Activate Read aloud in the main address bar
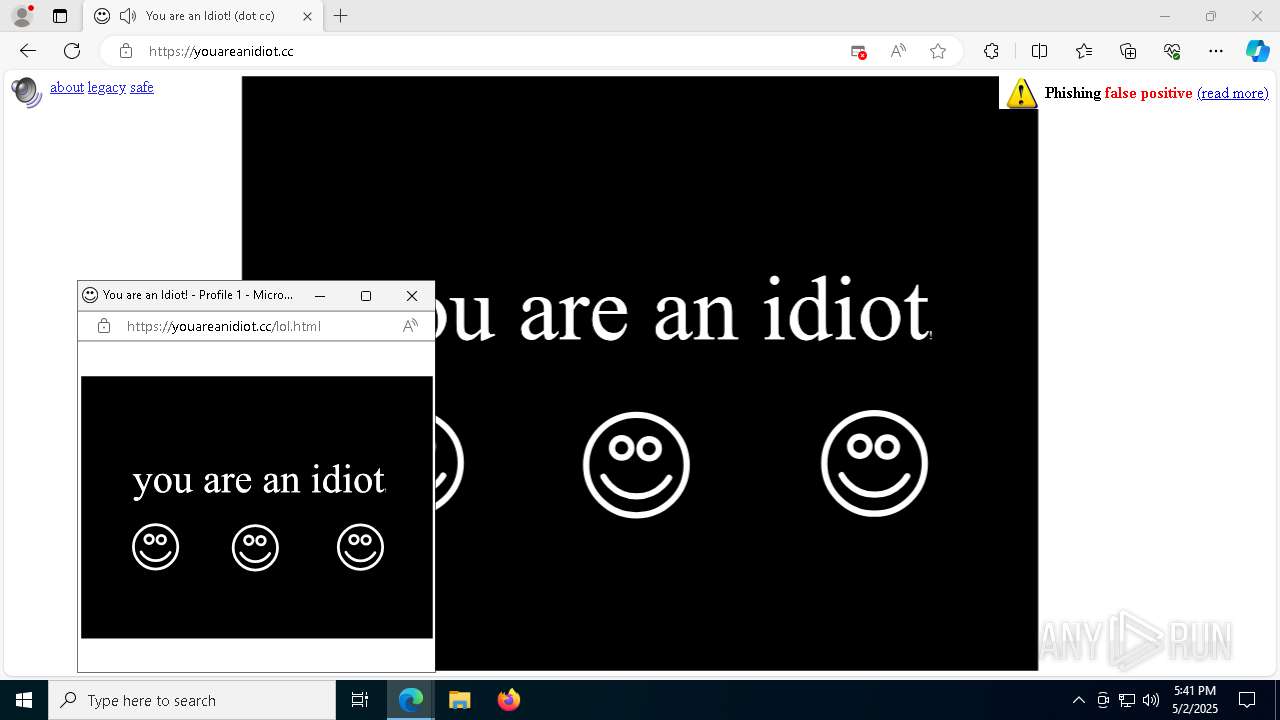The image size is (1280, 720). click(898, 51)
